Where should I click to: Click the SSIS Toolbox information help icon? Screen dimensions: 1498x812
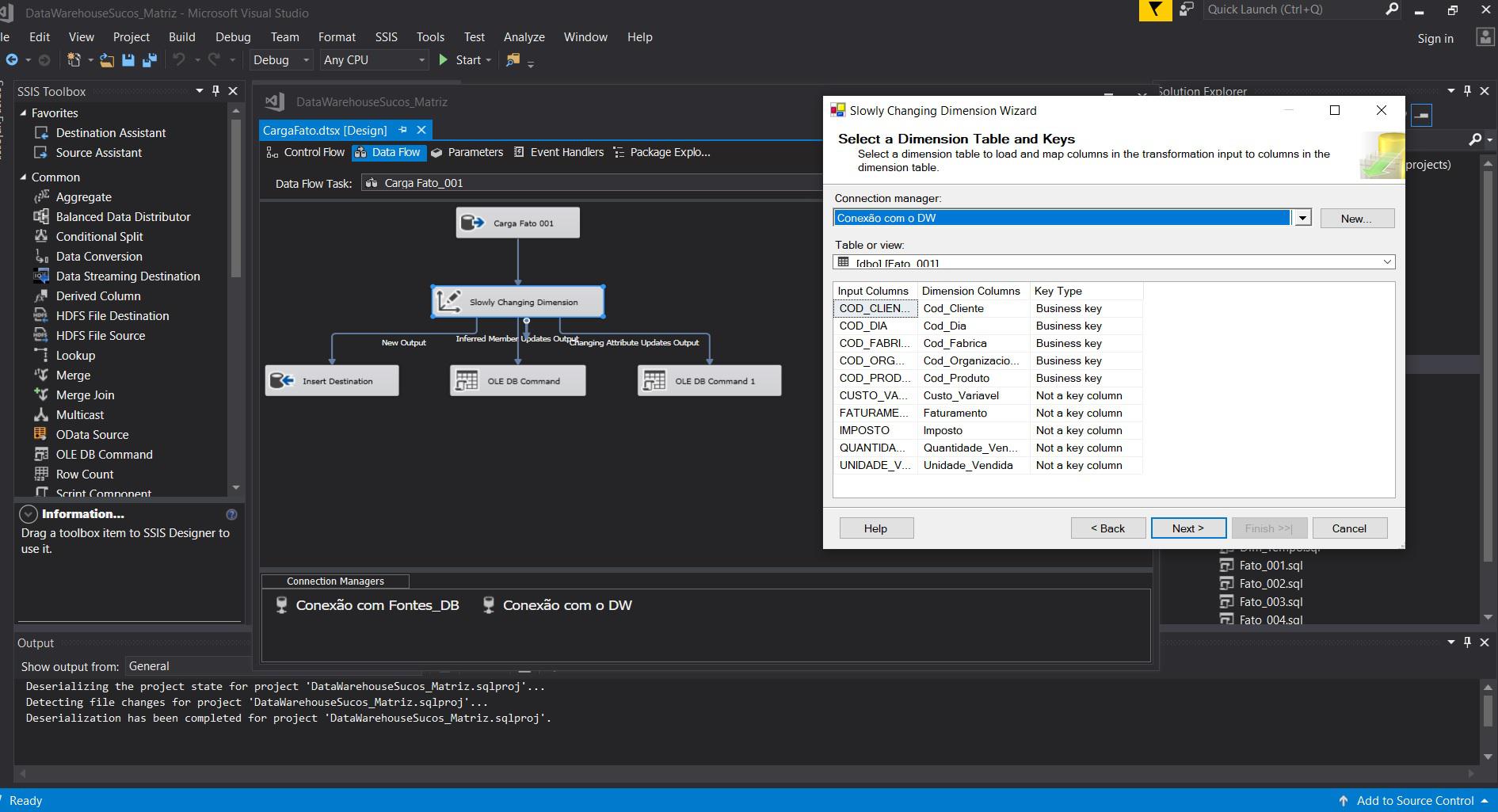coord(231,514)
